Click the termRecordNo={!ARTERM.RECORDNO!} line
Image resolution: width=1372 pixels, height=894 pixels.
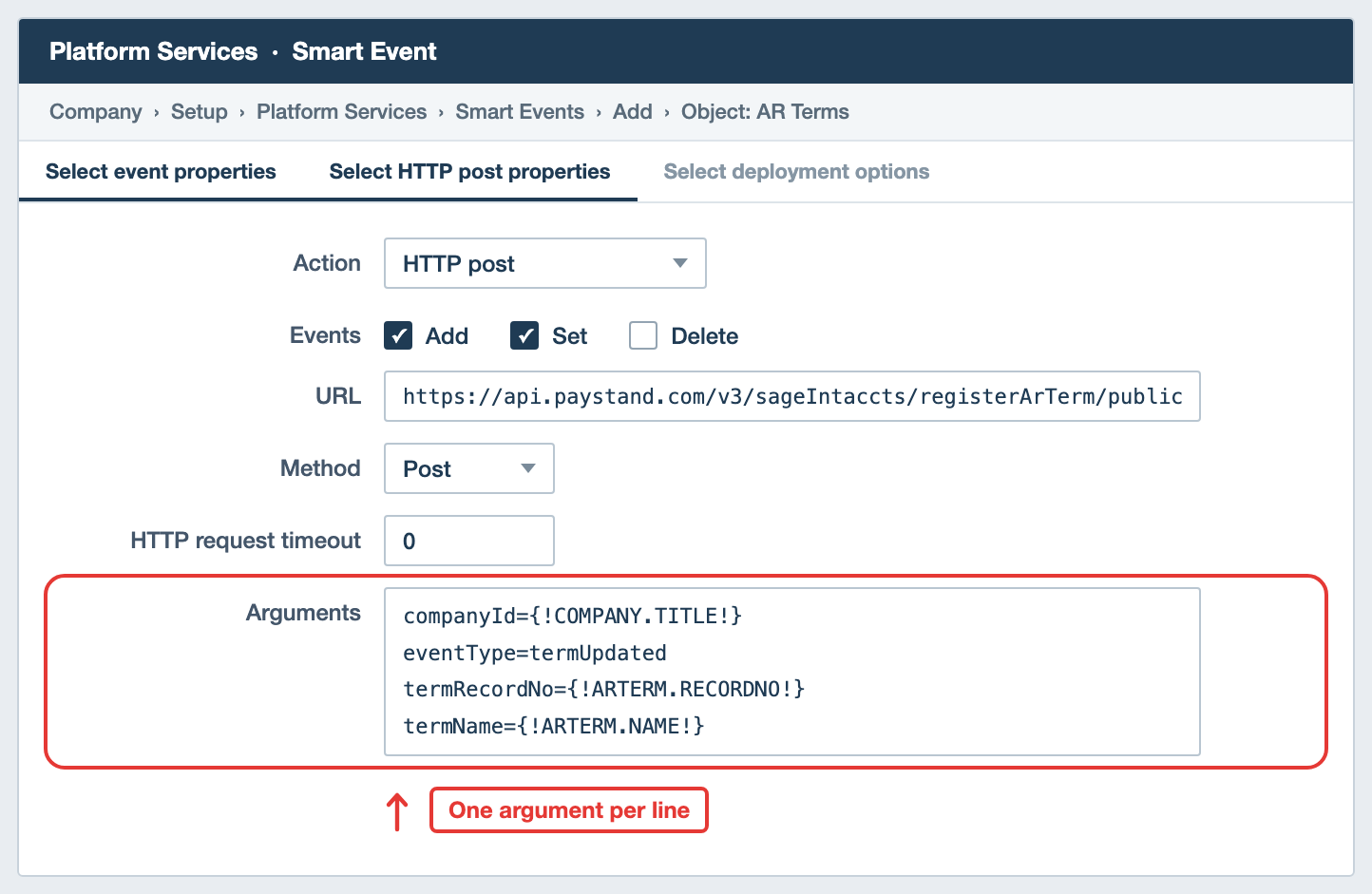(x=603, y=689)
